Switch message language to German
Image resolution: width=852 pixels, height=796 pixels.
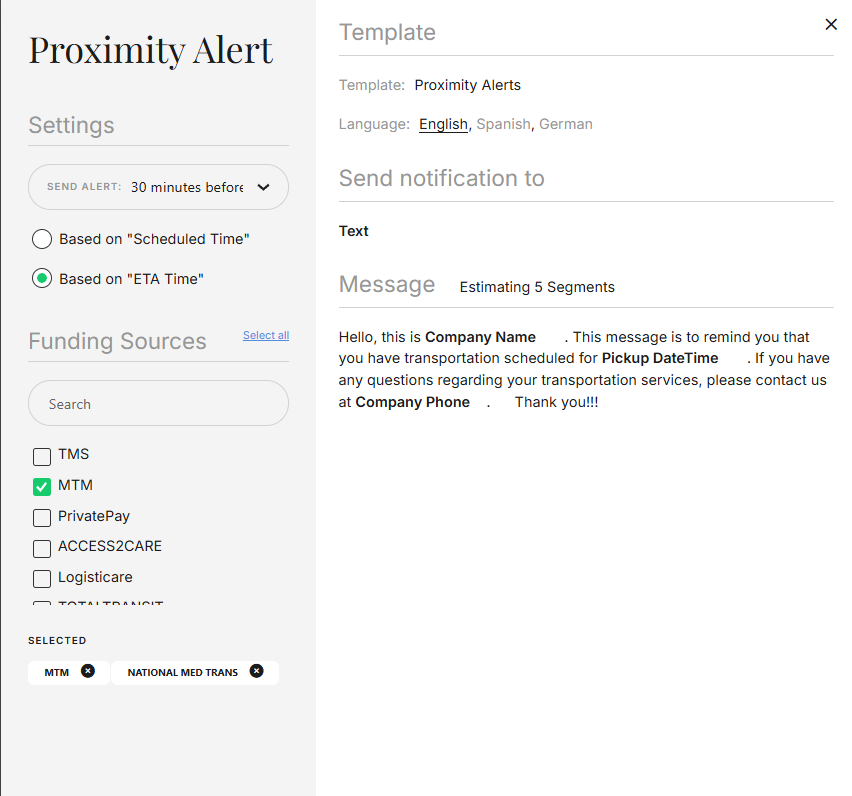[566, 124]
